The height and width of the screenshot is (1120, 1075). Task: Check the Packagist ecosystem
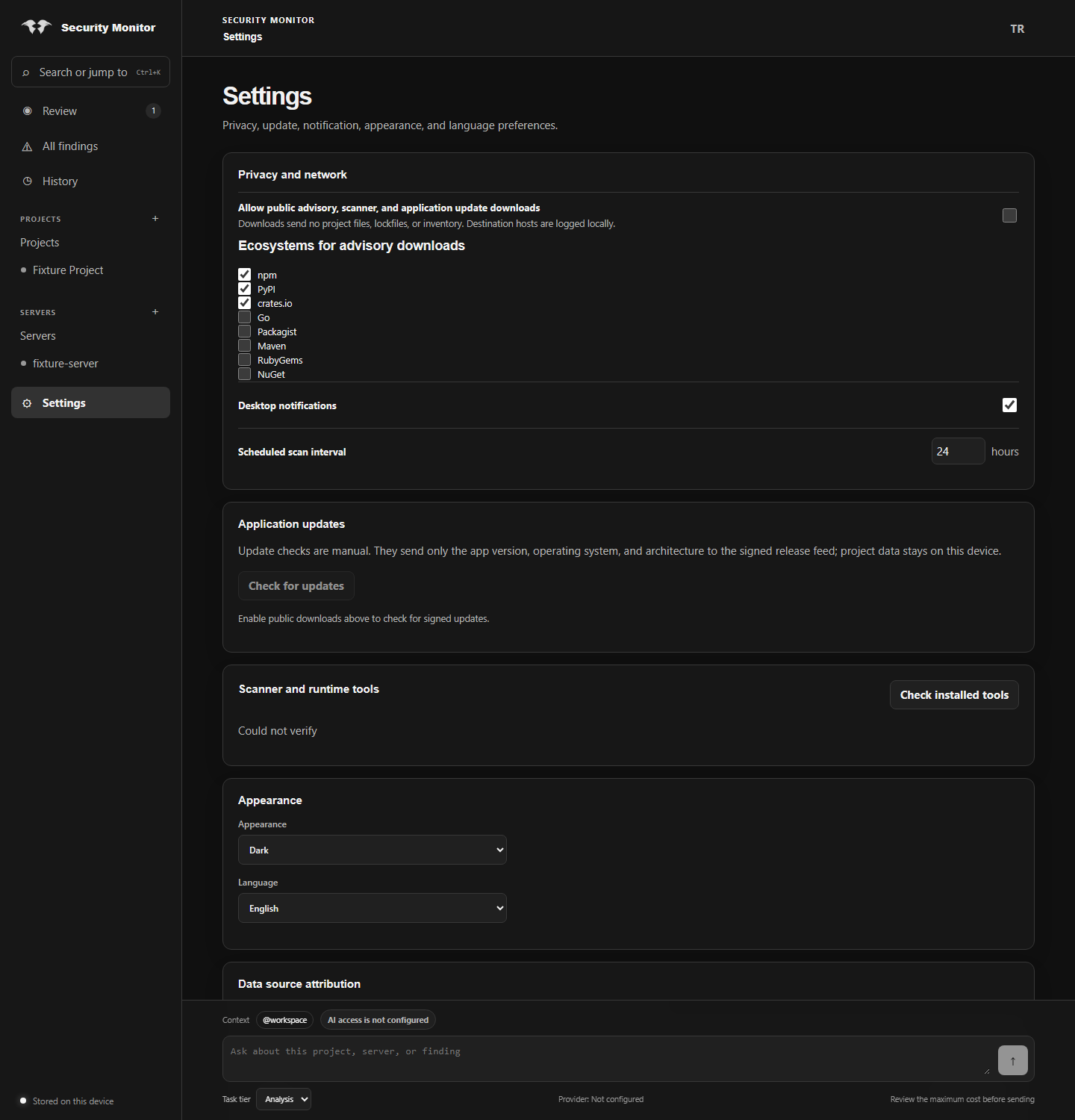(245, 332)
